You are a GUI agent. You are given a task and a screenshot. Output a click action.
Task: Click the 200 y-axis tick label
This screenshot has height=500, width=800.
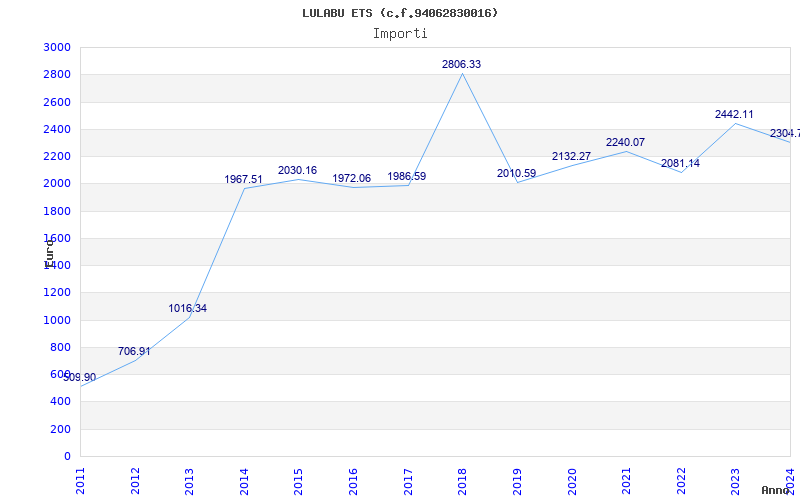61,430
